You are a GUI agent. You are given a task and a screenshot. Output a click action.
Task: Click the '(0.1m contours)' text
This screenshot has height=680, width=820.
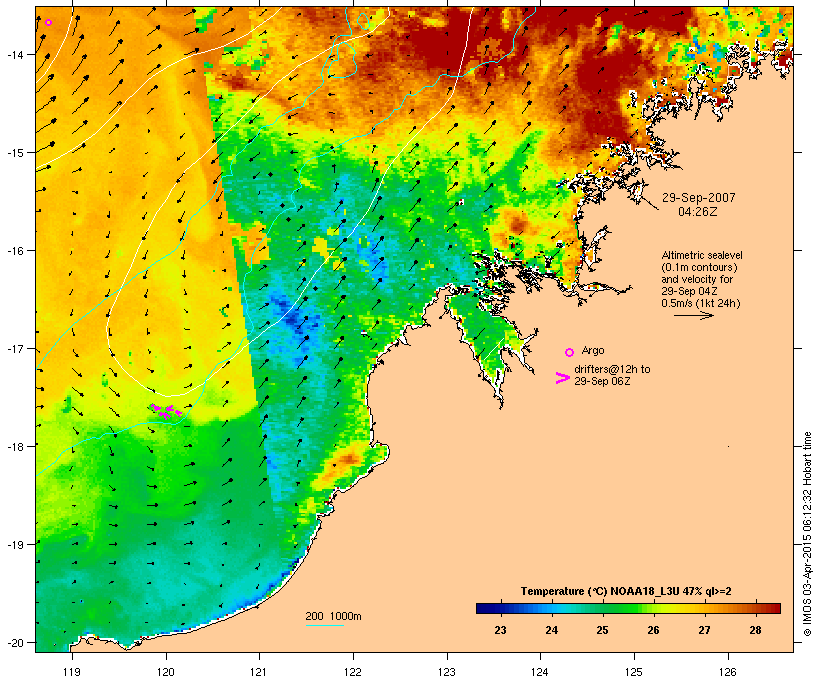[699, 267]
